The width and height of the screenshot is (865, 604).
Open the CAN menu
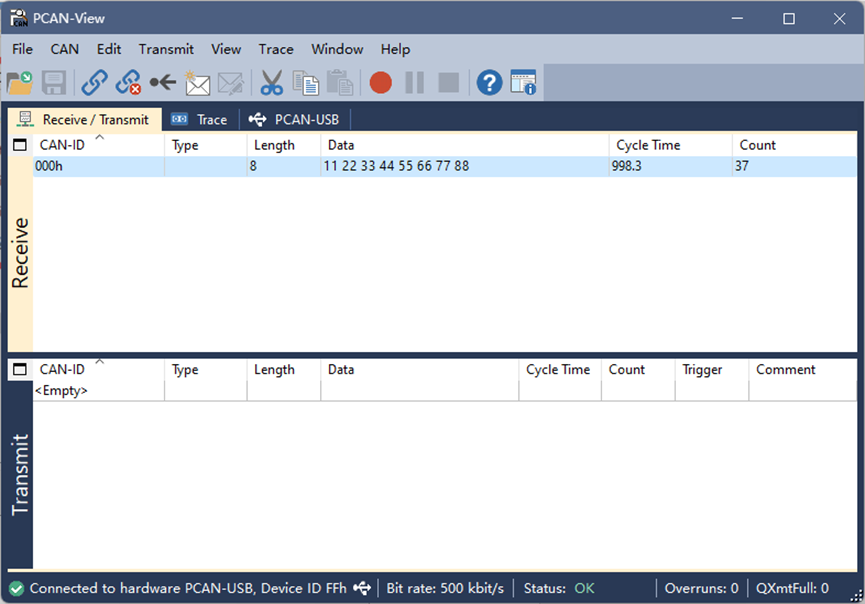point(65,49)
